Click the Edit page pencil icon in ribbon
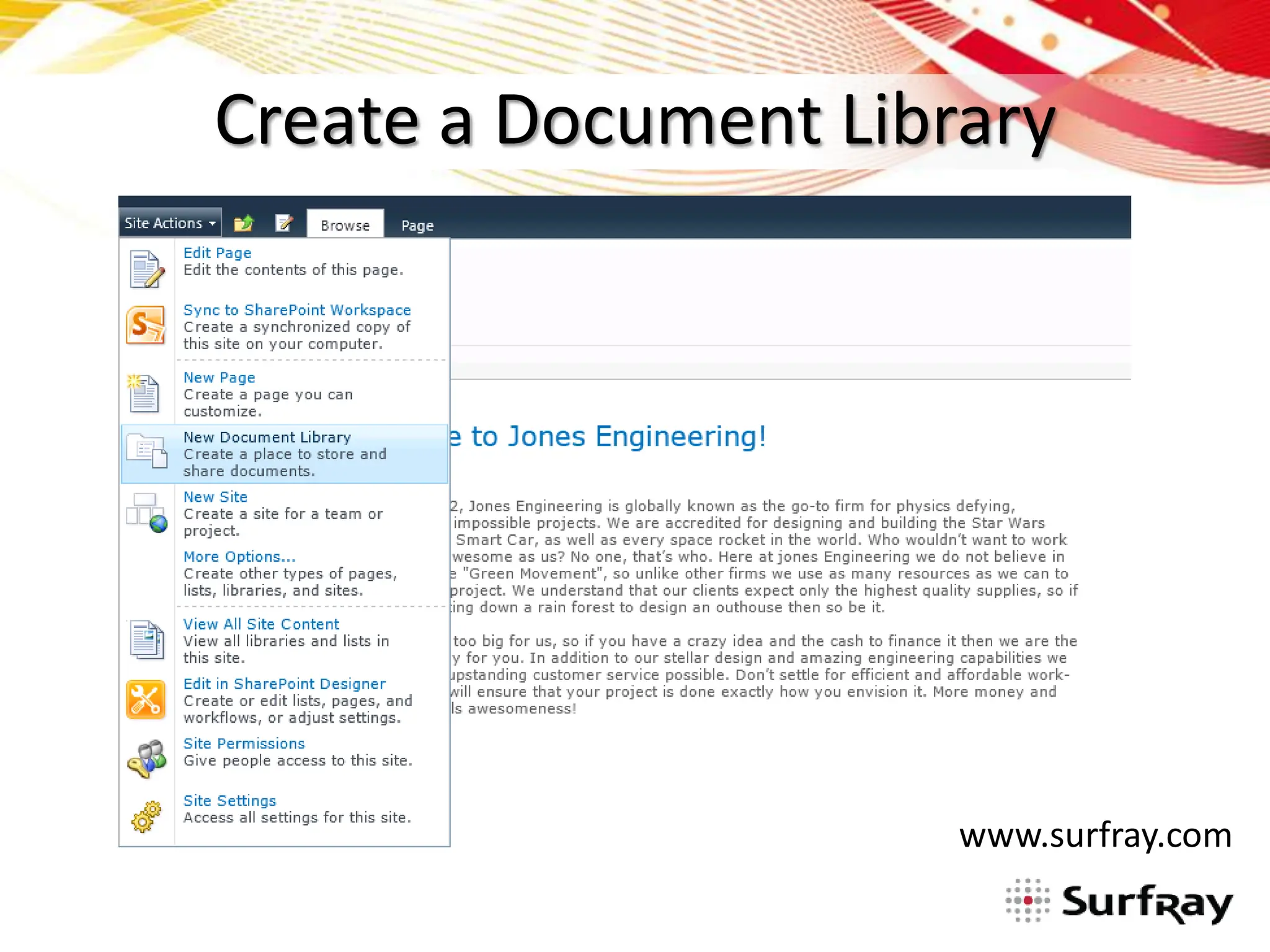 284,223
